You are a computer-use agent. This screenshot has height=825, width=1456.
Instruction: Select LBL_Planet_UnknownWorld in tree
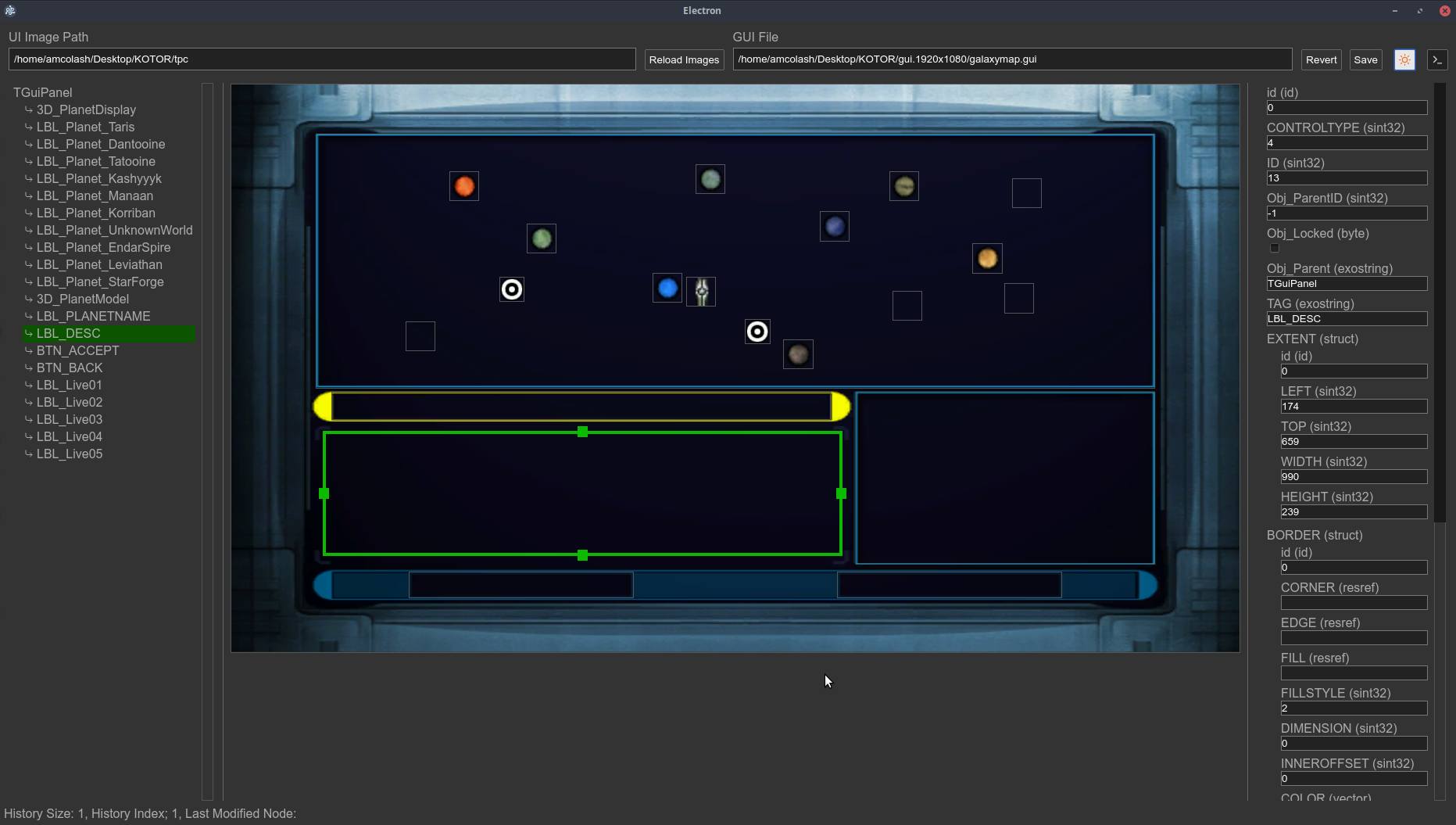(x=114, y=230)
